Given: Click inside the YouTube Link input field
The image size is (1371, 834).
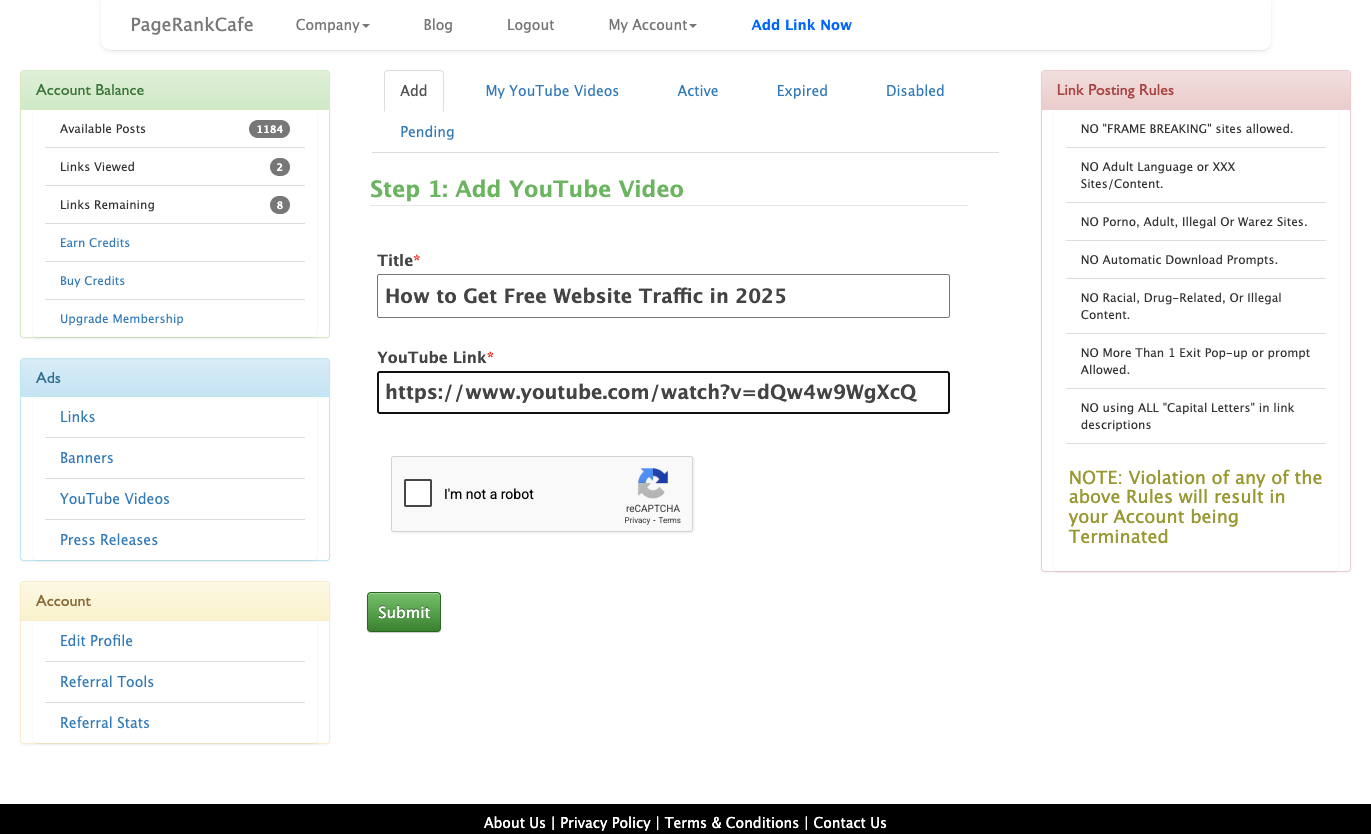Looking at the screenshot, I should point(663,392).
